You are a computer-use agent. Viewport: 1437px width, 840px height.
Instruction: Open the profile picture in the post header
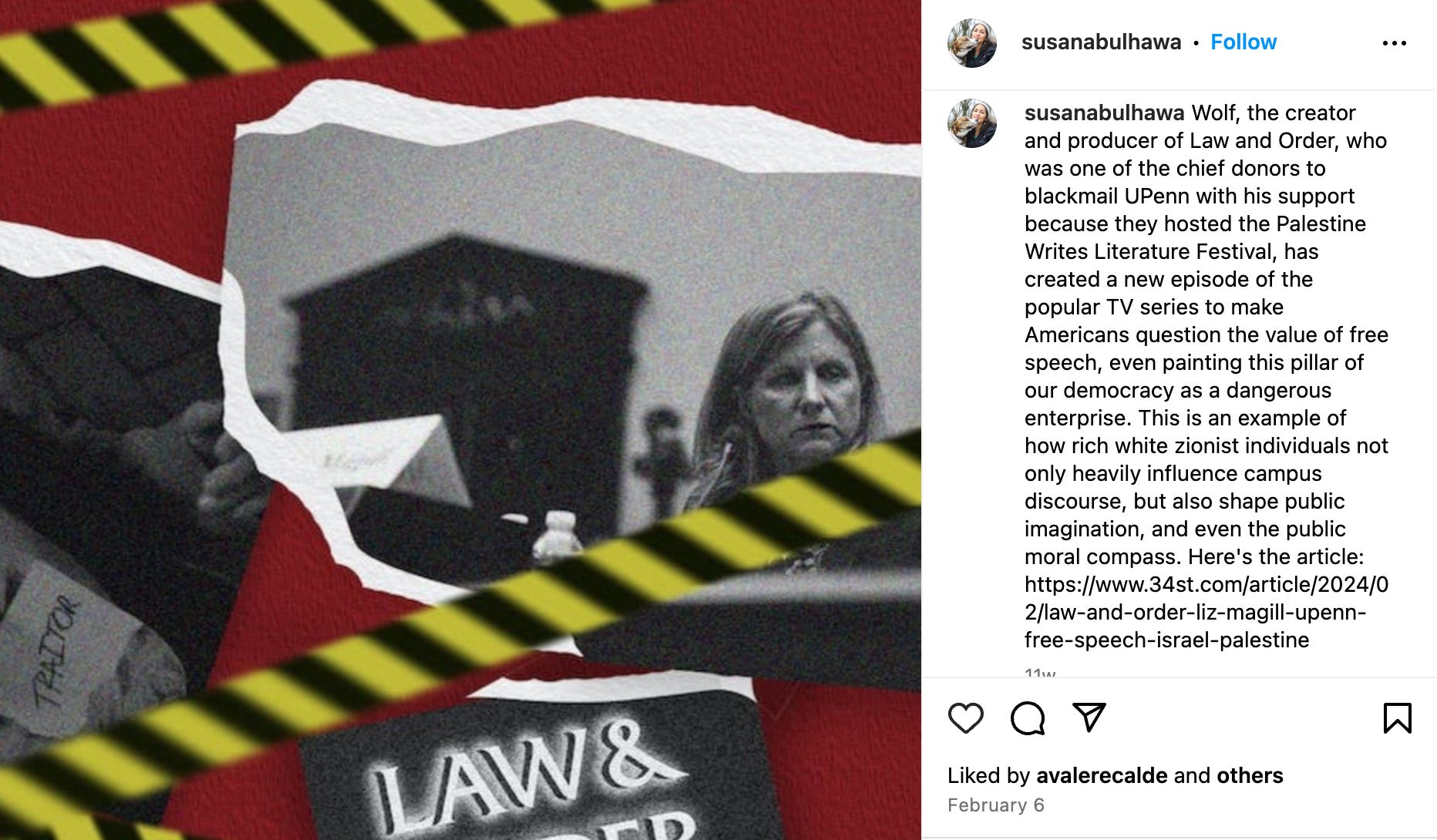[971, 43]
